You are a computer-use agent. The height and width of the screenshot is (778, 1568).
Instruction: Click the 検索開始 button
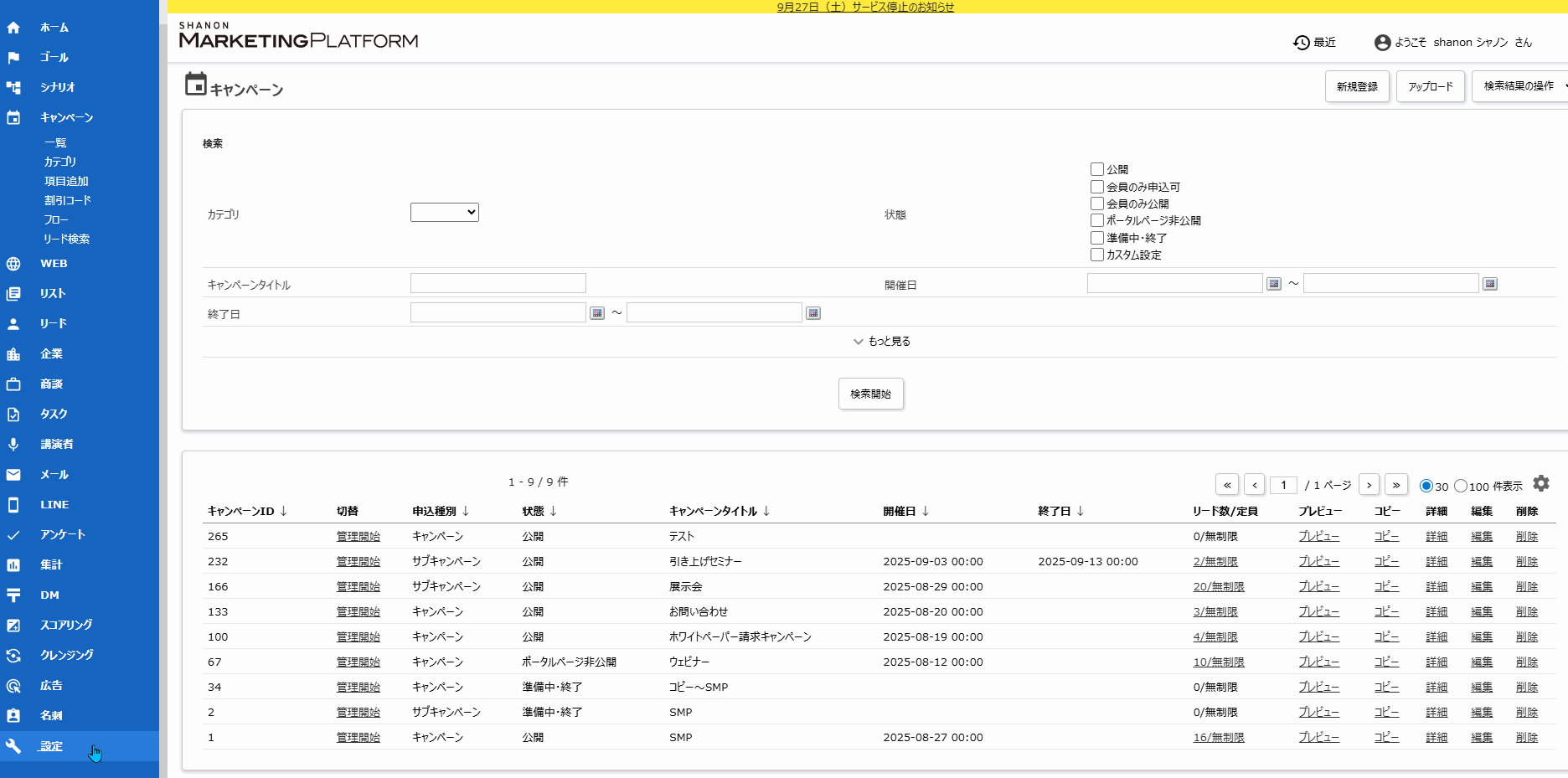click(871, 394)
